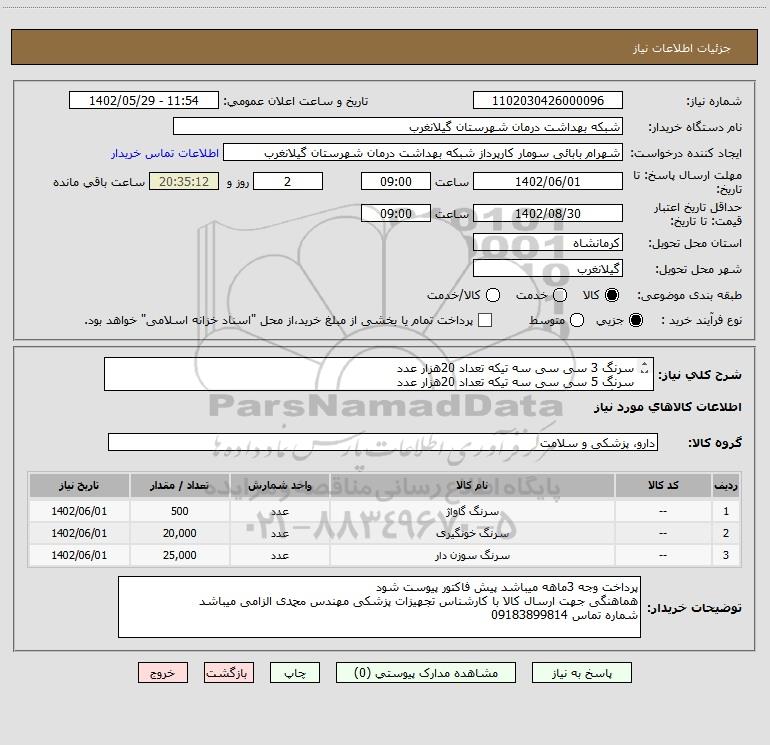Click the unit cell عدد in سرنگ خونگیری row
Viewport: 770px width, 745px height.
(x=280, y=533)
